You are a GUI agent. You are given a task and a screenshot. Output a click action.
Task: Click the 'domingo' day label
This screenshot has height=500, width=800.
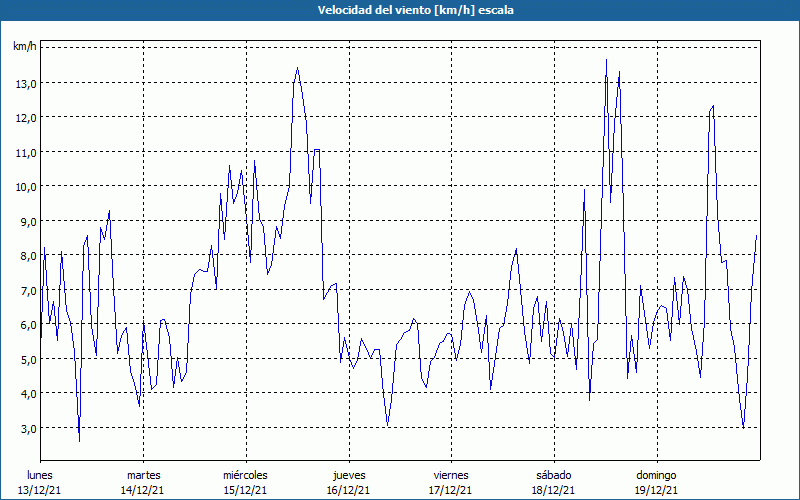(657, 475)
